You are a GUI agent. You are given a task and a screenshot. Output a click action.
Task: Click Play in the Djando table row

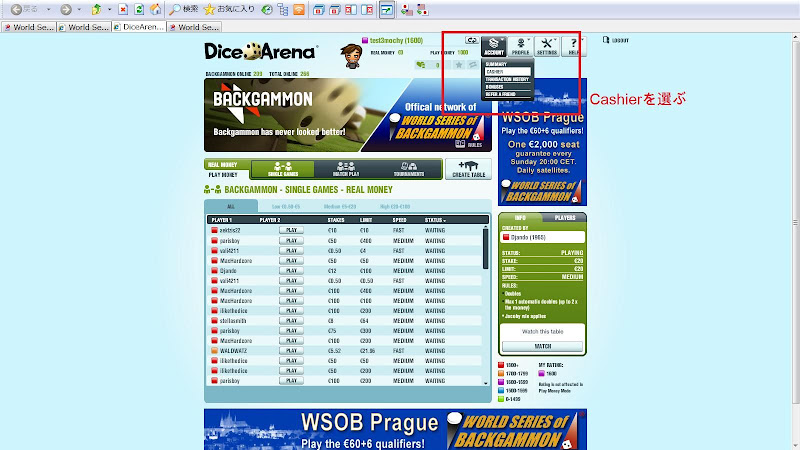pyautogui.click(x=291, y=270)
